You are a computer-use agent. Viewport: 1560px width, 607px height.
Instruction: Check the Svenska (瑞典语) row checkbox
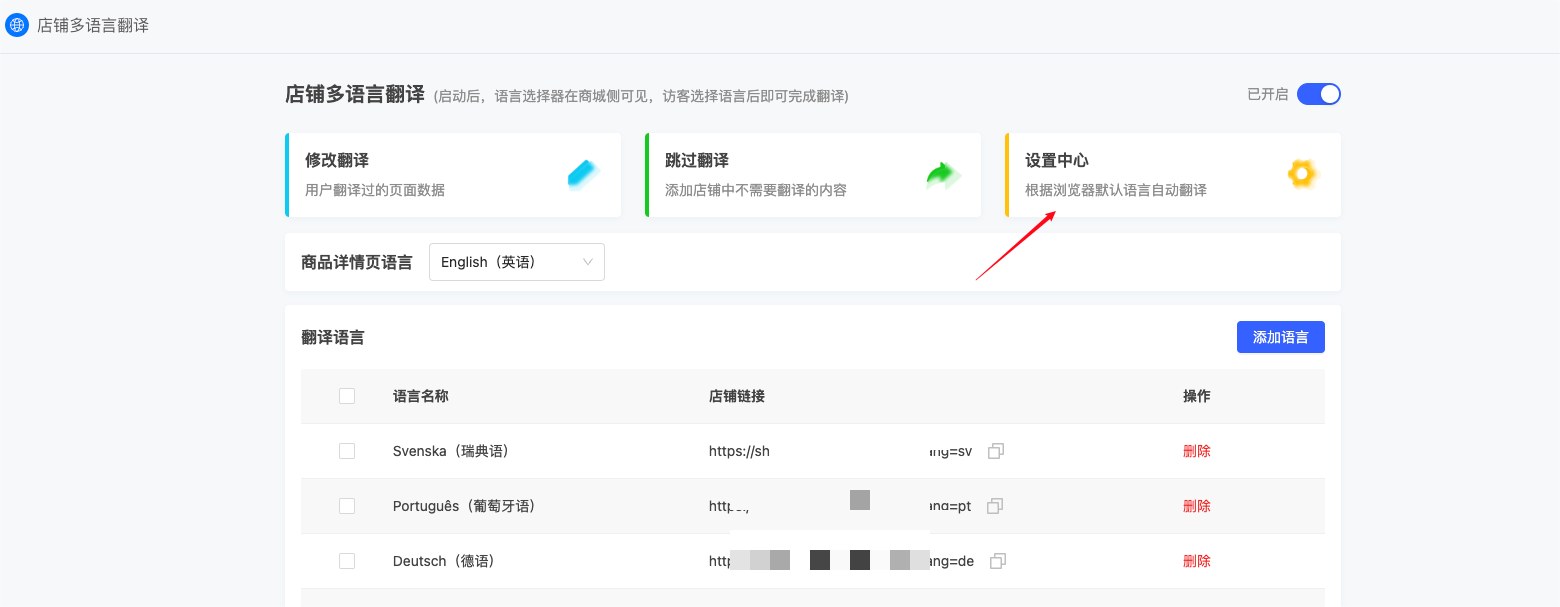pos(347,451)
